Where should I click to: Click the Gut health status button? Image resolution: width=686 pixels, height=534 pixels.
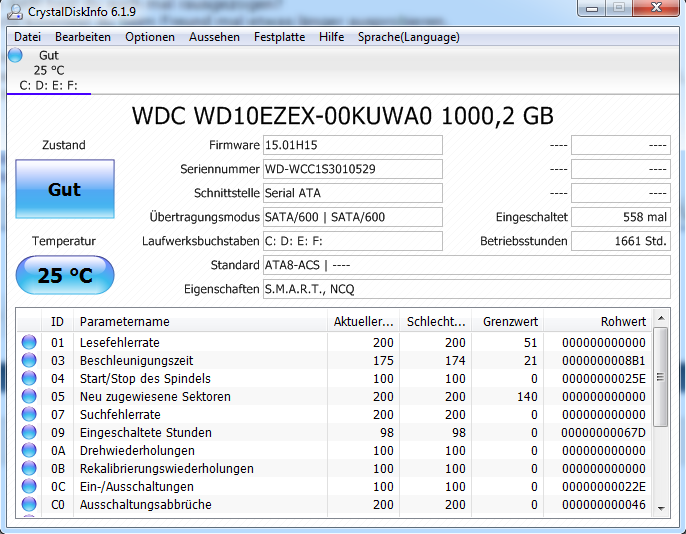point(65,189)
